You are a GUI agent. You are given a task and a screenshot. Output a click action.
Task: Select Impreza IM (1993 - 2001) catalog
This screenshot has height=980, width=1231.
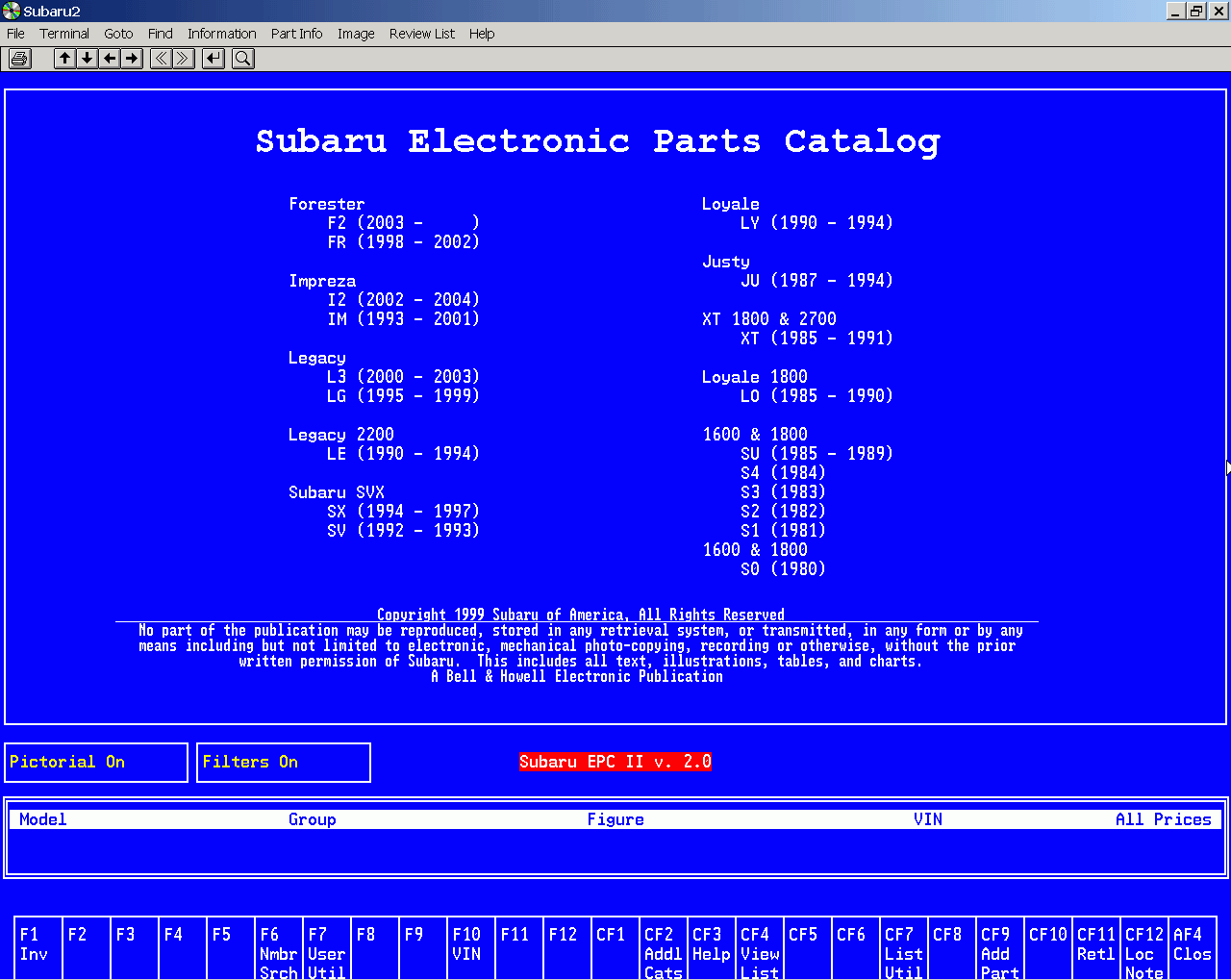[403, 319]
